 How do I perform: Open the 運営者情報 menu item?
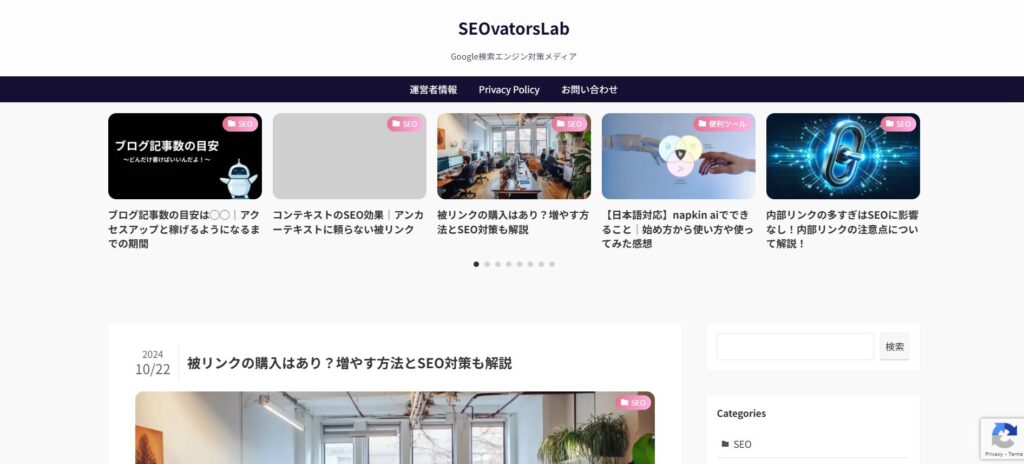click(433, 90)
